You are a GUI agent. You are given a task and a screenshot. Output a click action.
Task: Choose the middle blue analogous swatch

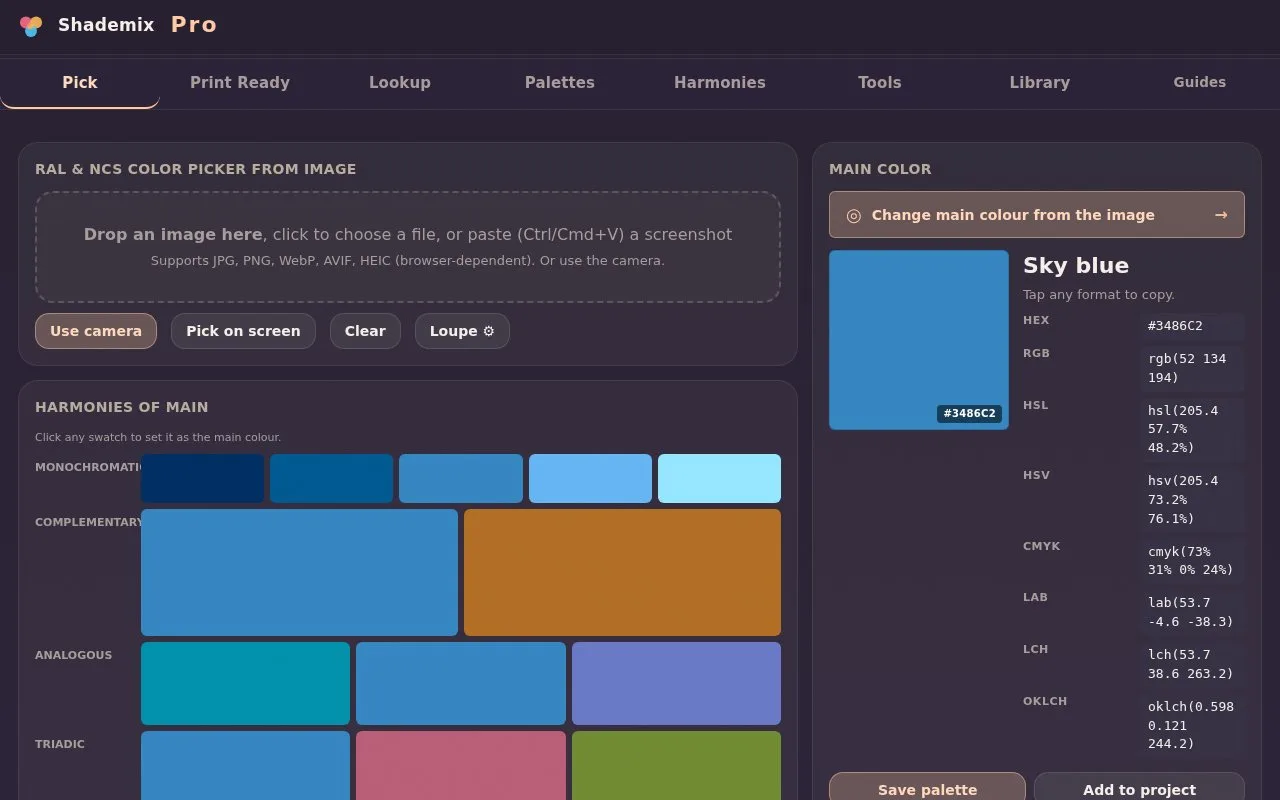coord(461,683)
